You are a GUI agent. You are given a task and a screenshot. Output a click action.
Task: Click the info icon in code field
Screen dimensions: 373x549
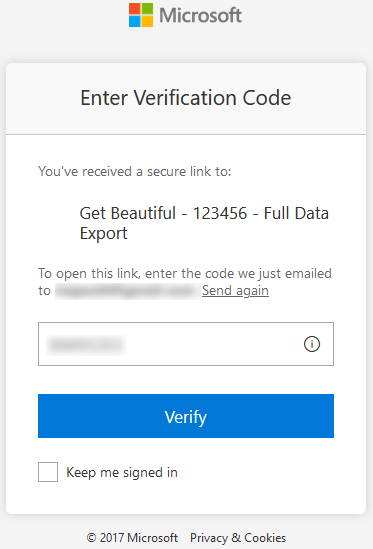(312, 344)
